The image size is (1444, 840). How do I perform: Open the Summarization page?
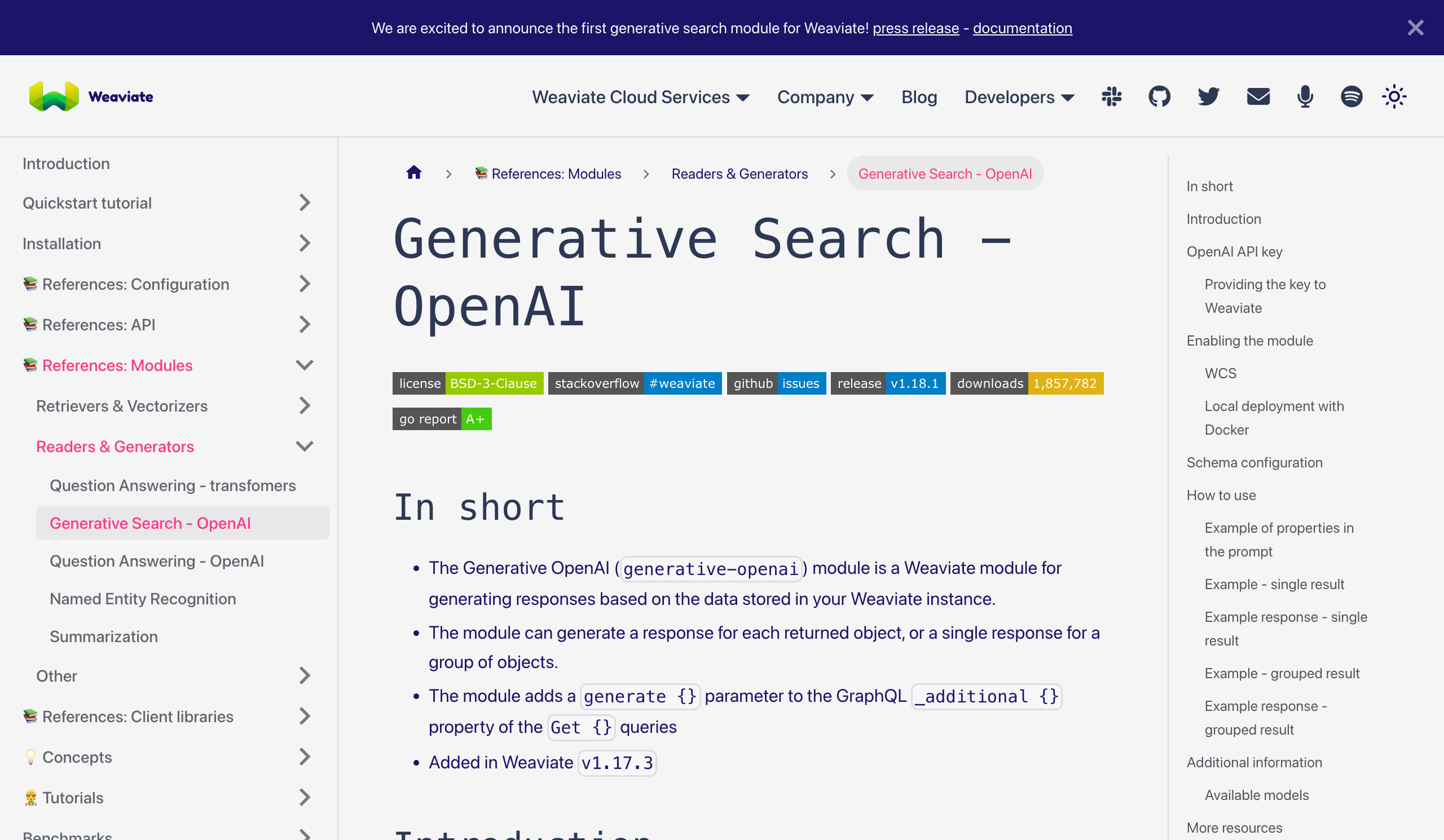pyautogui.click(x=104, y=636)
